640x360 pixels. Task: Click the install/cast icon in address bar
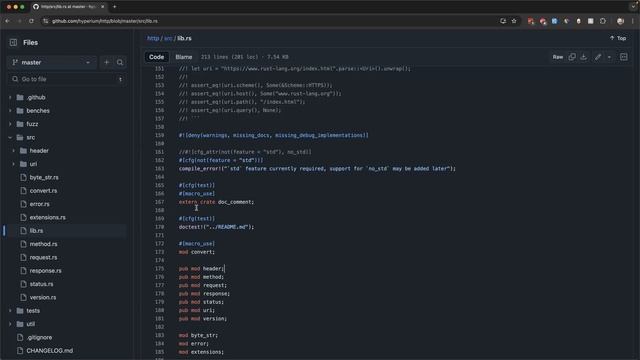click(x=503, y=21)
